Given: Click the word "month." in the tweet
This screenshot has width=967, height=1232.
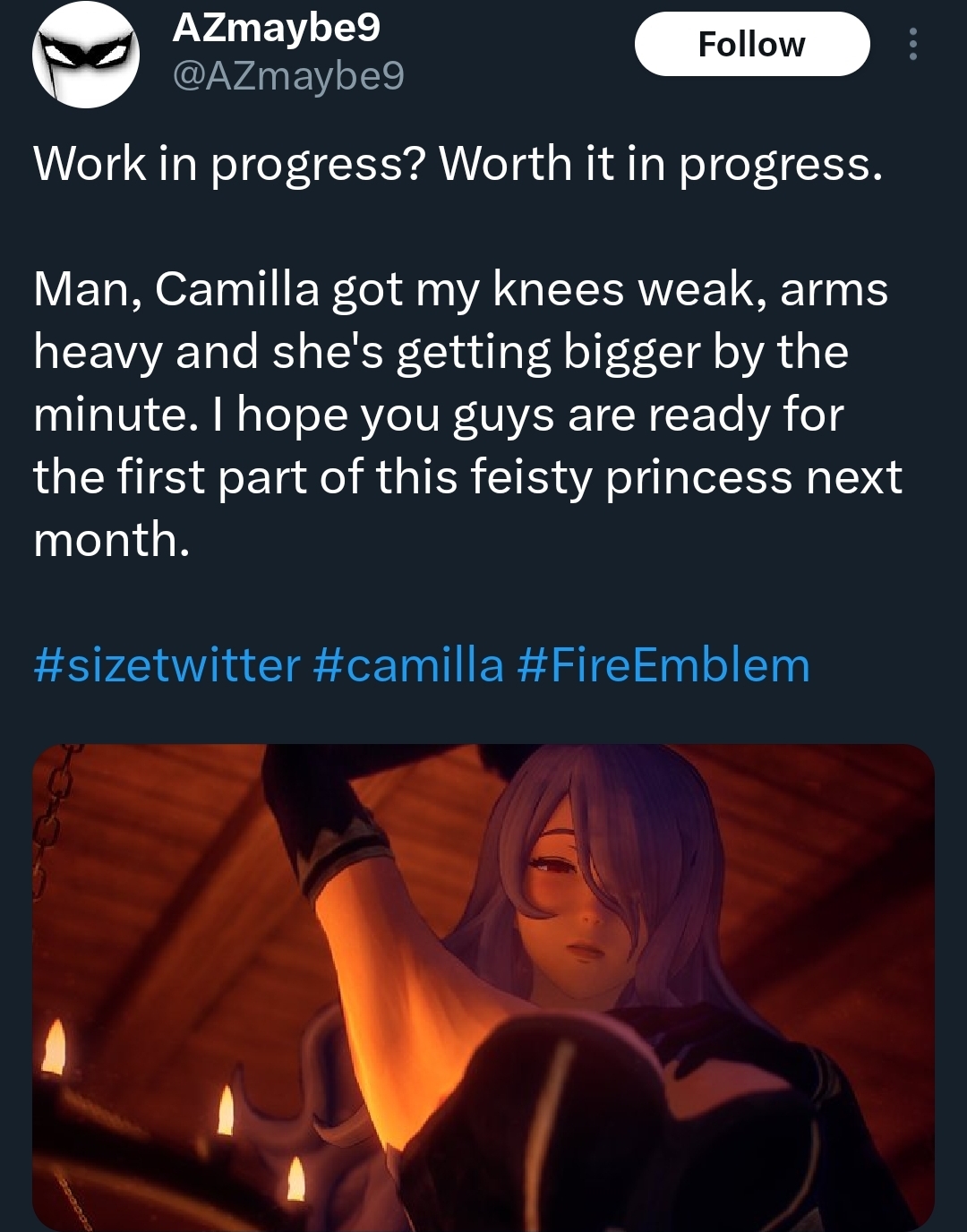Looking at the screenshot, I should point(112,540).
